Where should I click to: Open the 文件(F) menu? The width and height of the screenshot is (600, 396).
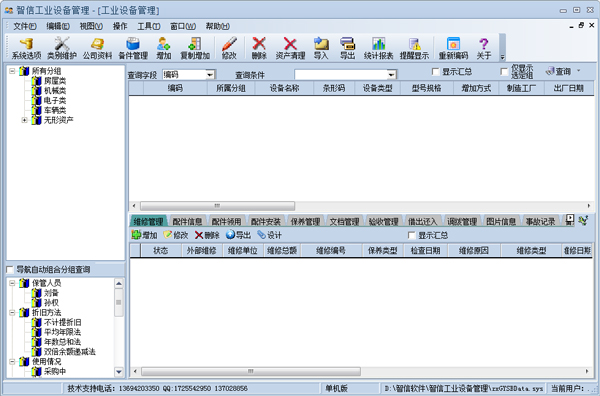pyautogui.click(x=25, y=26)
